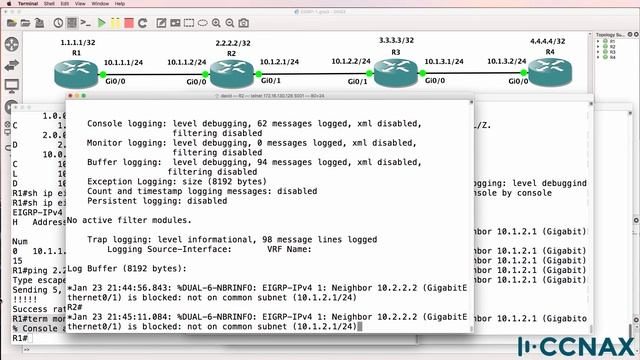Click the 1.1.1.1/32 label above R1
Screen dimensions: 640x360
coord(78,42)
